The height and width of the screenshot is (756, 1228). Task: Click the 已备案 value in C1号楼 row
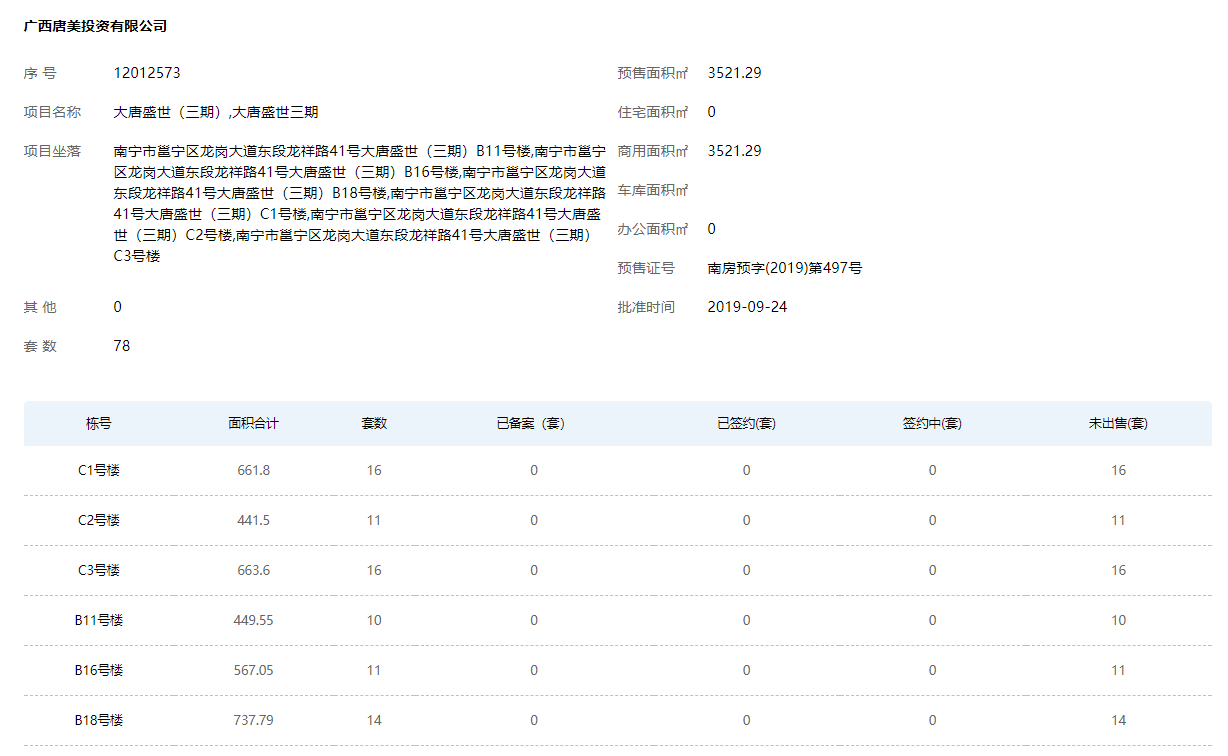coord(534,470)
